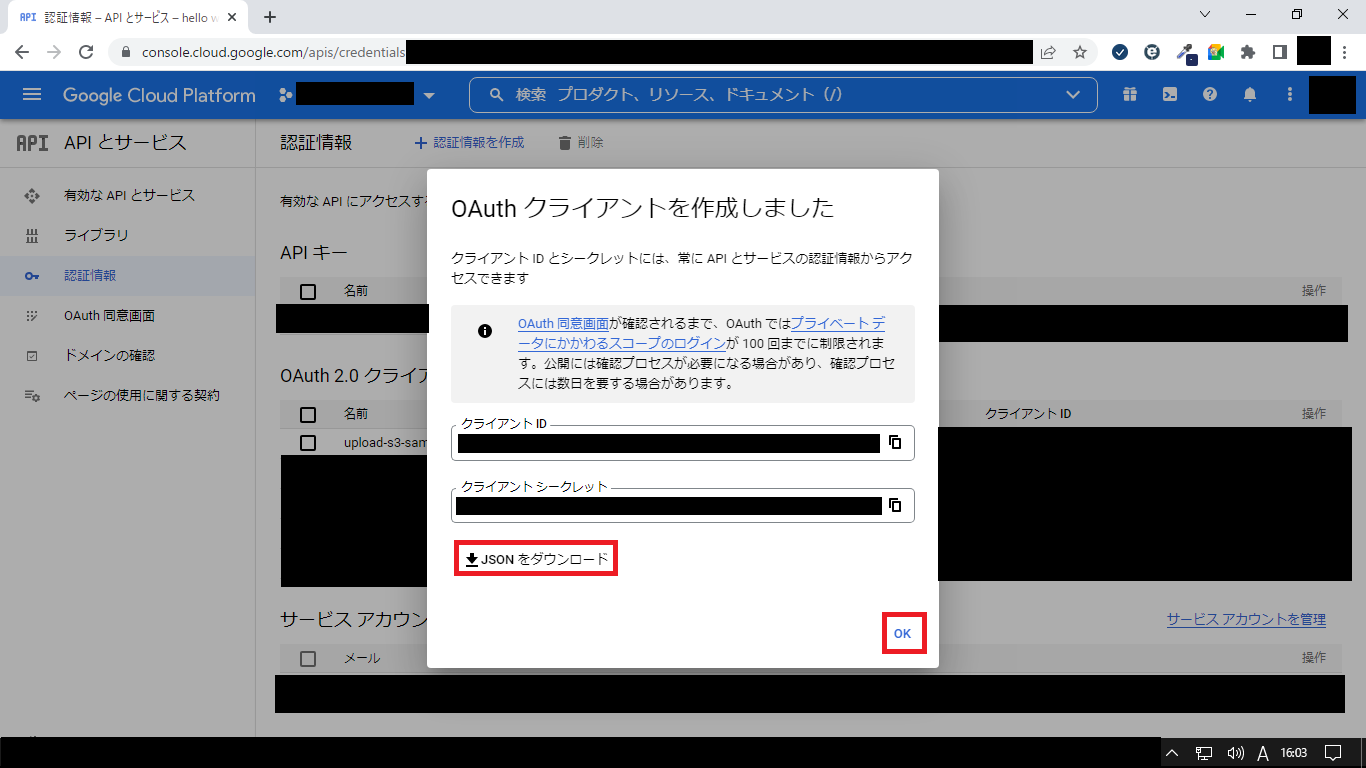Open the gift icon in the header

[x=1129, y=95]
